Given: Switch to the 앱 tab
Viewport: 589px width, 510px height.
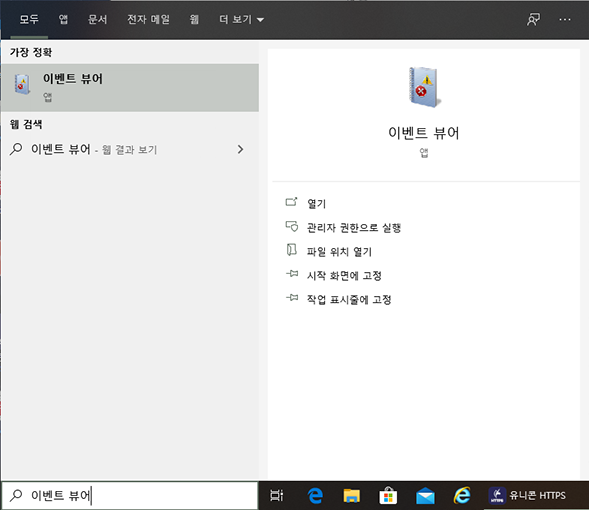Looking at the screenshot, I should tap(63, 20).
